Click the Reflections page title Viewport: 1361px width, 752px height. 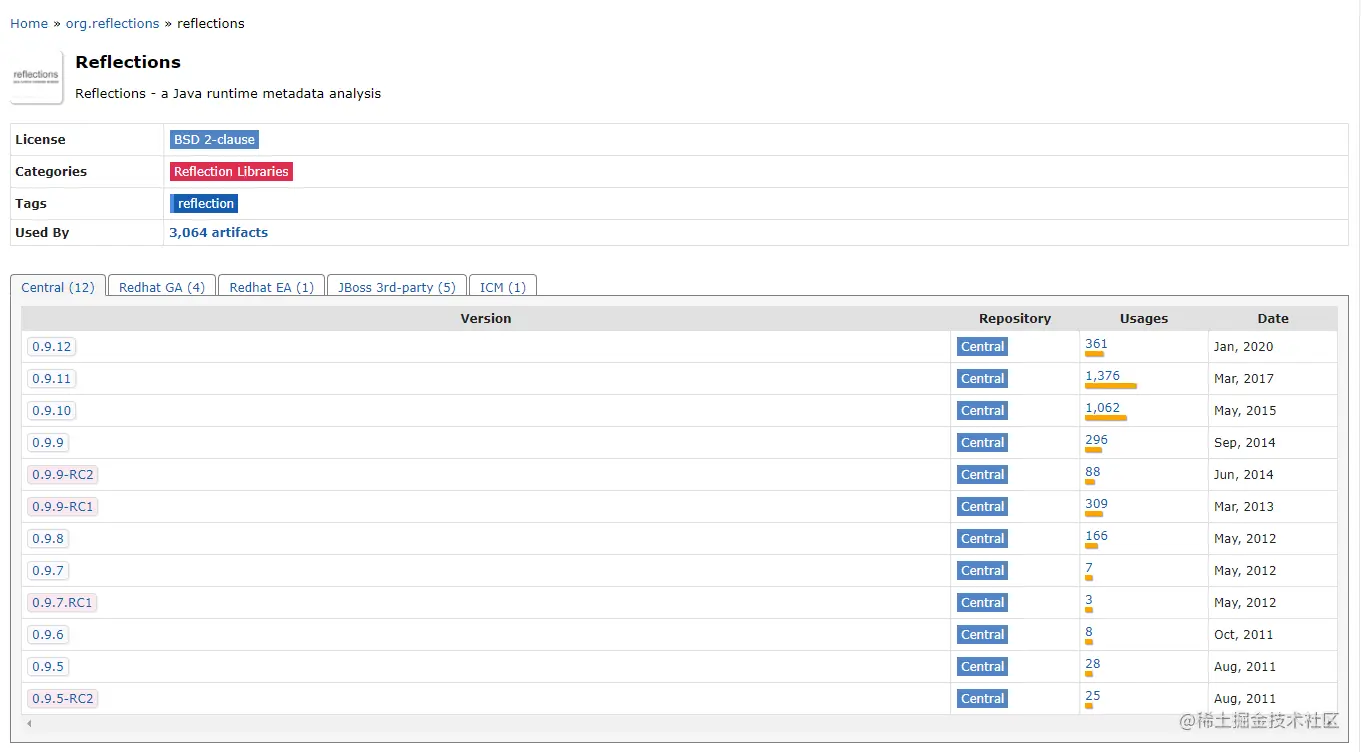point(128,62)
